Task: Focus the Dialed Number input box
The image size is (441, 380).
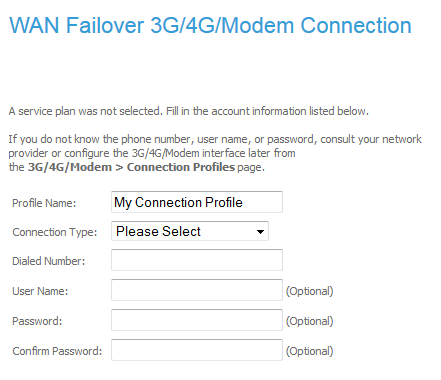Action: tap(197, 260)
